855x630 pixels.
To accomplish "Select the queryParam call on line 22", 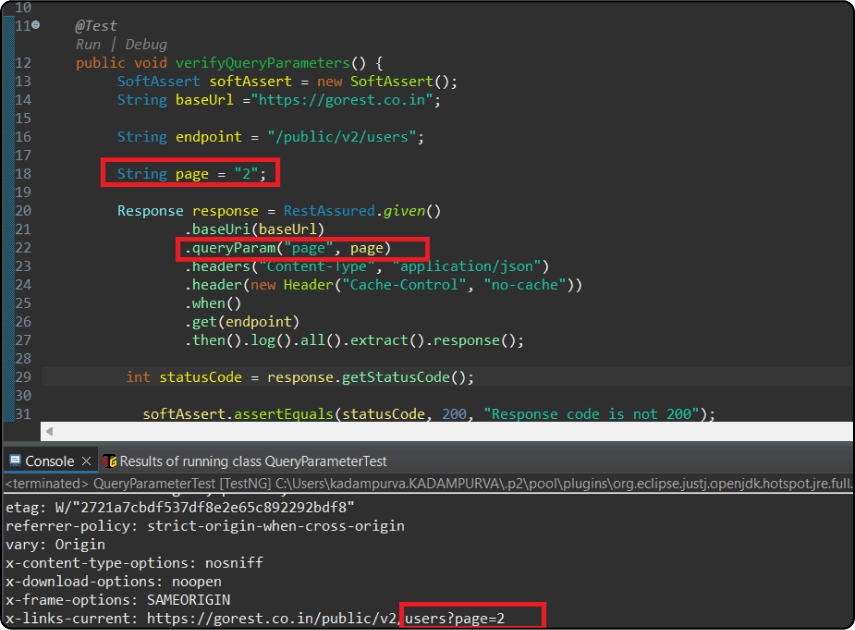I will 300,247.
